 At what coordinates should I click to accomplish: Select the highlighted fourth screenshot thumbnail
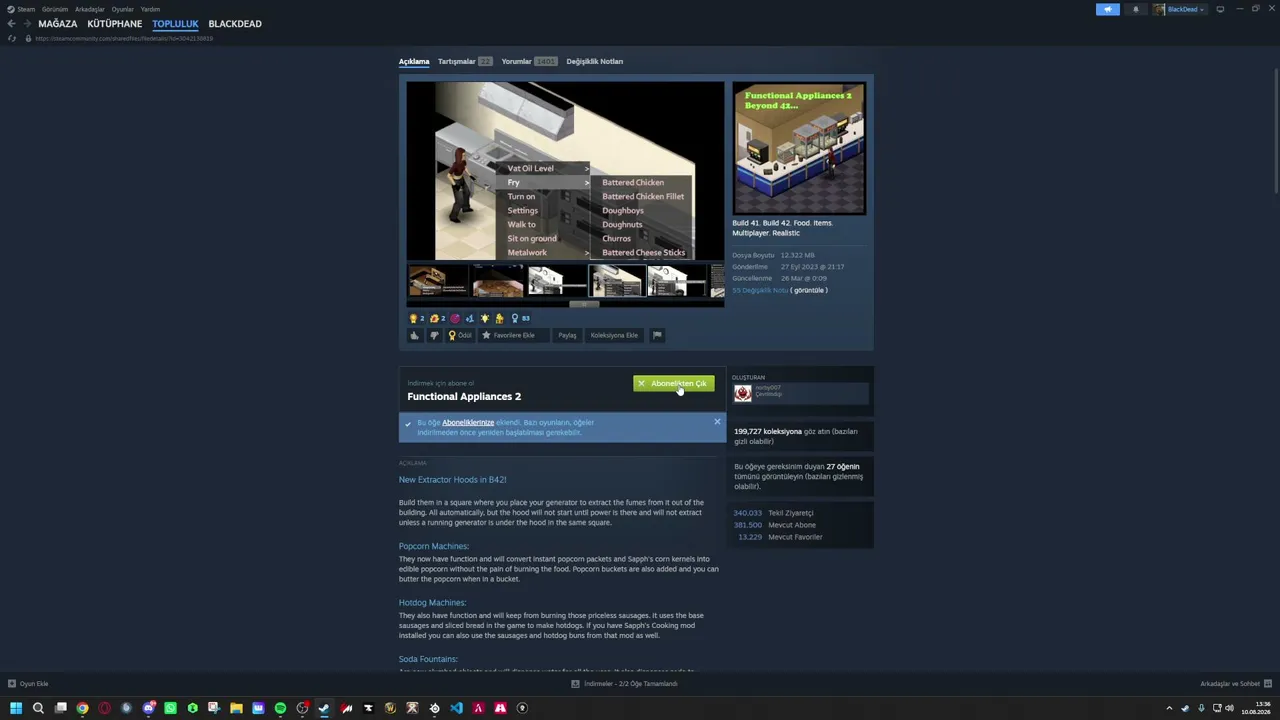pos(617,280)
